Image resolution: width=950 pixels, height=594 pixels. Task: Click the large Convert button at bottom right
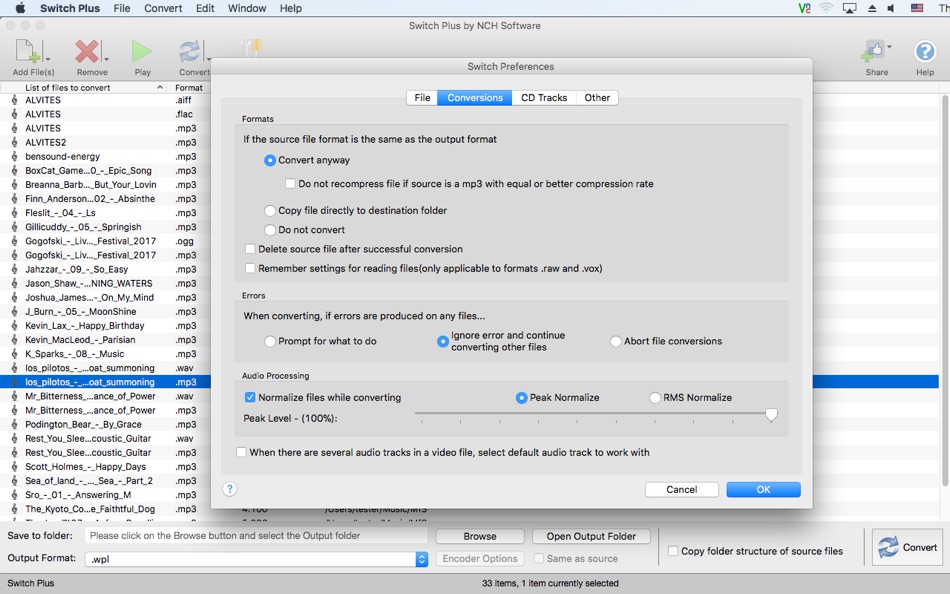click(908, 547)
